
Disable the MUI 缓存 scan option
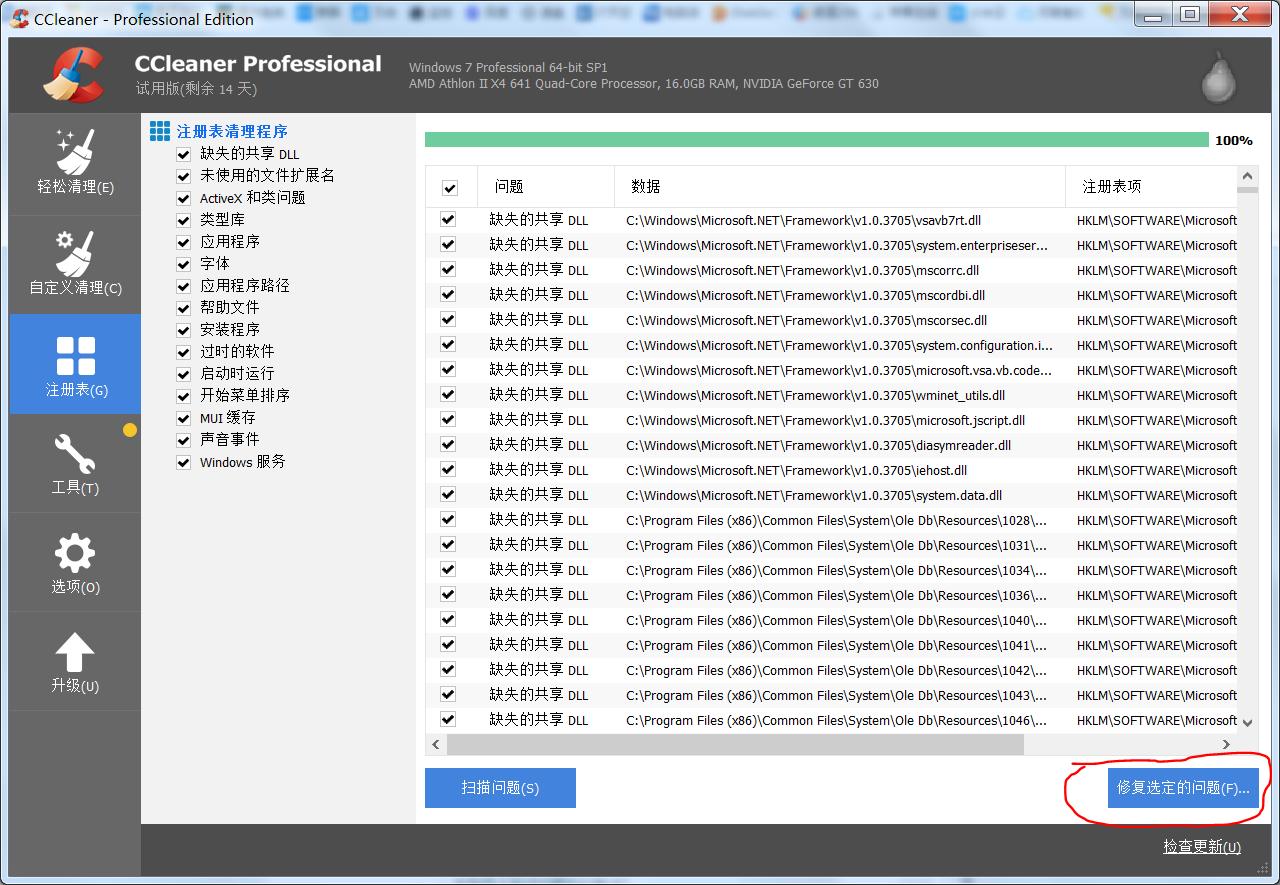click(184, 417)
